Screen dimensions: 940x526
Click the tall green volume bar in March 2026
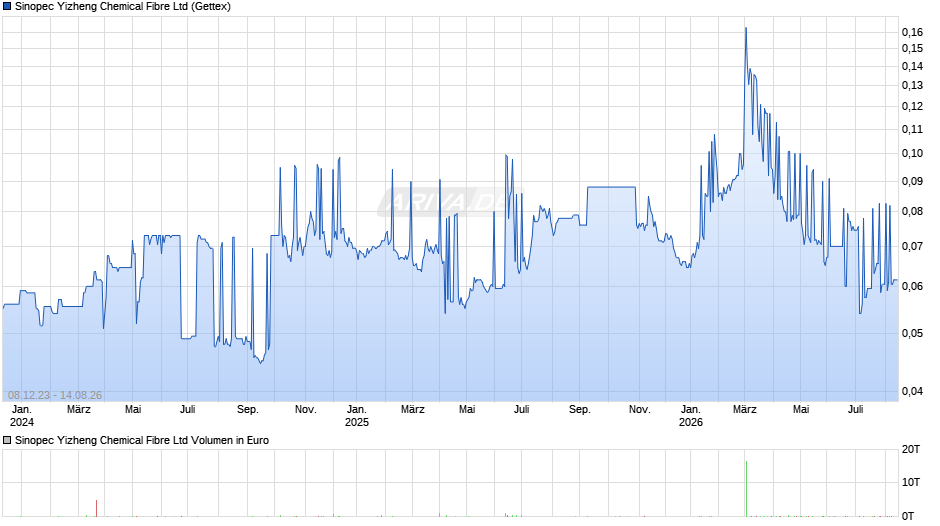pyautogui.click(x=746, y=489)
